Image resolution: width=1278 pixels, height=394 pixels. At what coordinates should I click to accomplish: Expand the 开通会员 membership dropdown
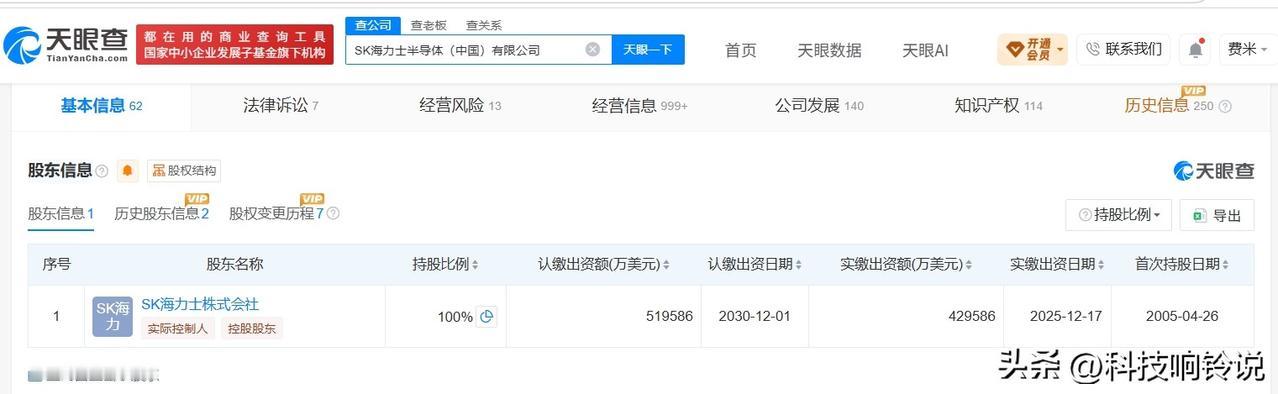pos(1033,49)
